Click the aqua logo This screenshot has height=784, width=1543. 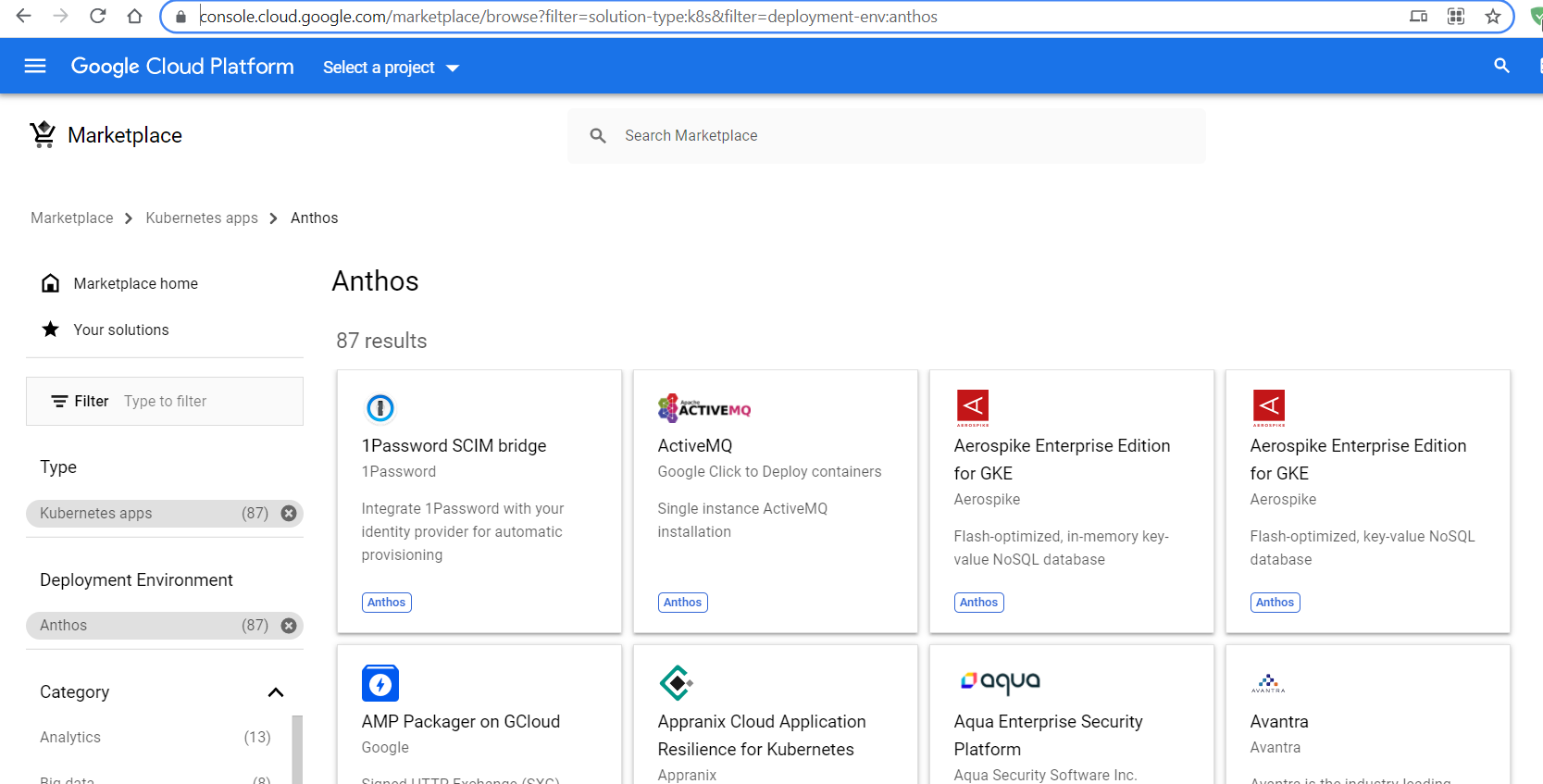tap(1001, 682)
